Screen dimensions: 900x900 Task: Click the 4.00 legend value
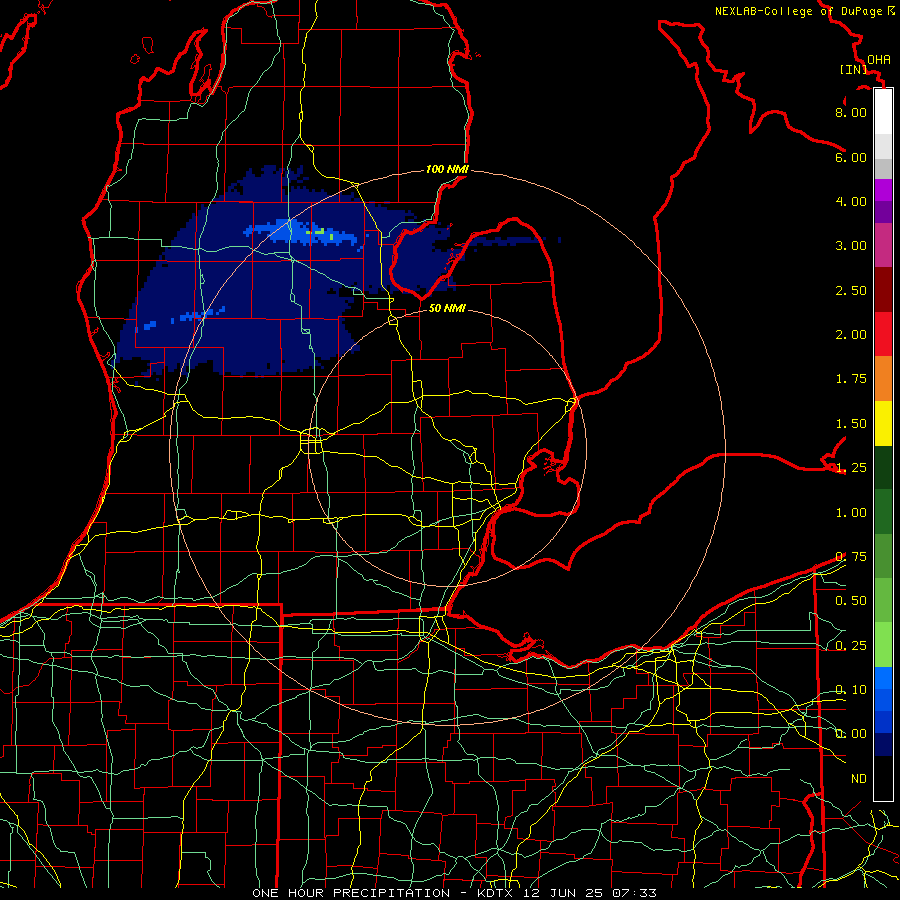(851, 201)
